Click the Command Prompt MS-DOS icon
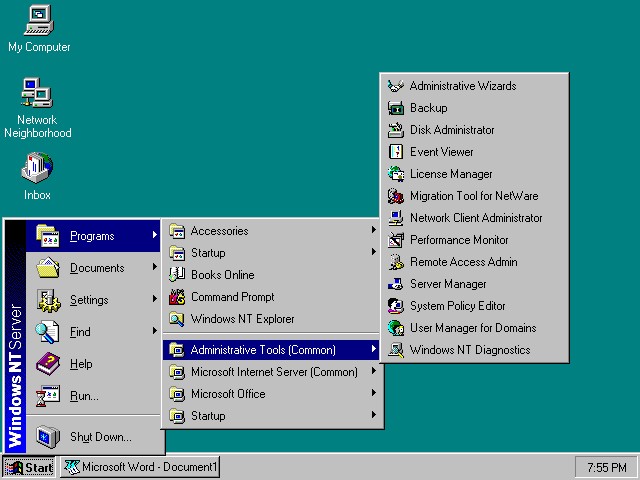640x480 pixels. pyautogui.click(x=177, y=297)
